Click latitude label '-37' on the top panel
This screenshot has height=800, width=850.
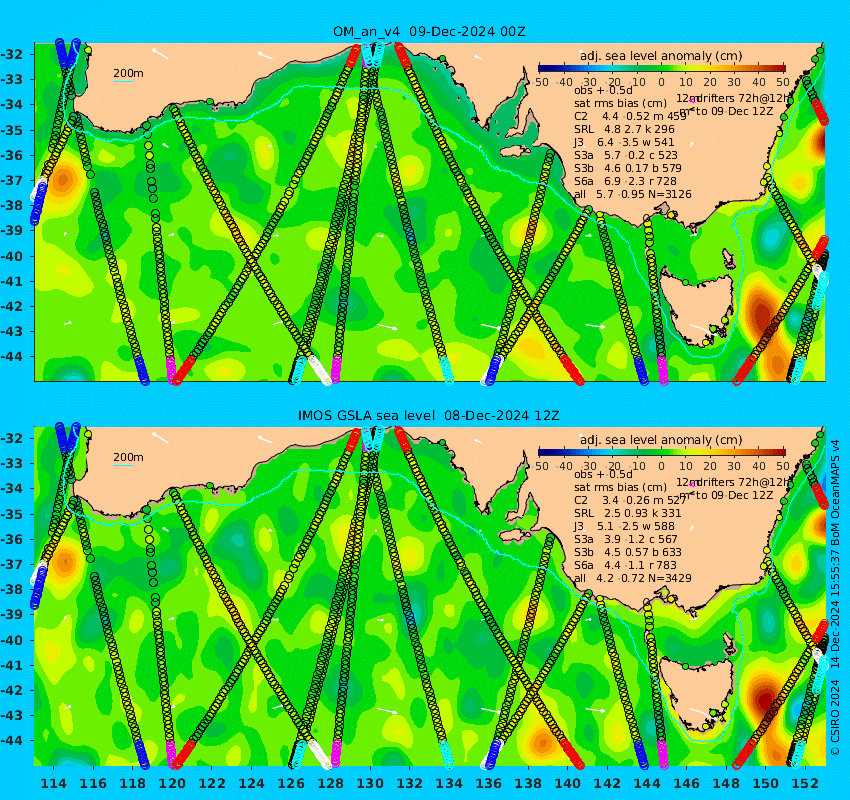click(12, 180)
